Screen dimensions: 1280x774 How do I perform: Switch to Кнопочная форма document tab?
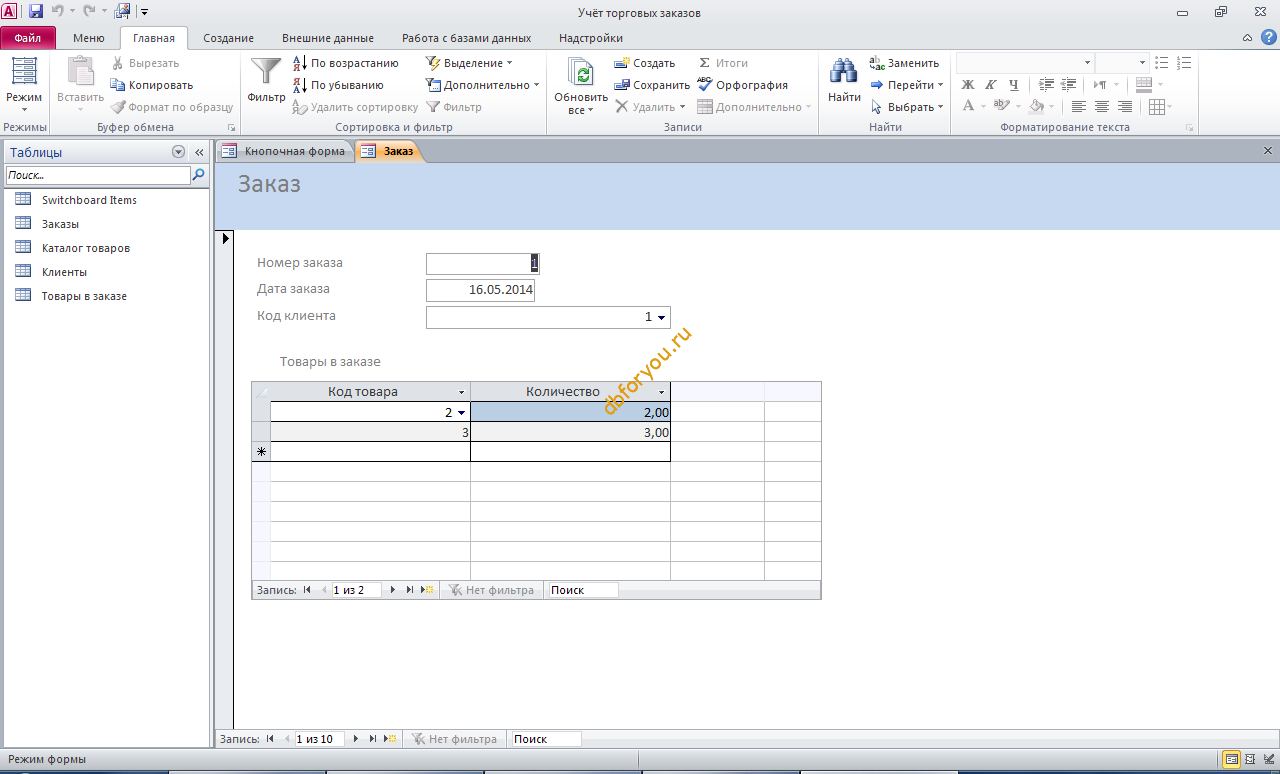pos(285,152)
